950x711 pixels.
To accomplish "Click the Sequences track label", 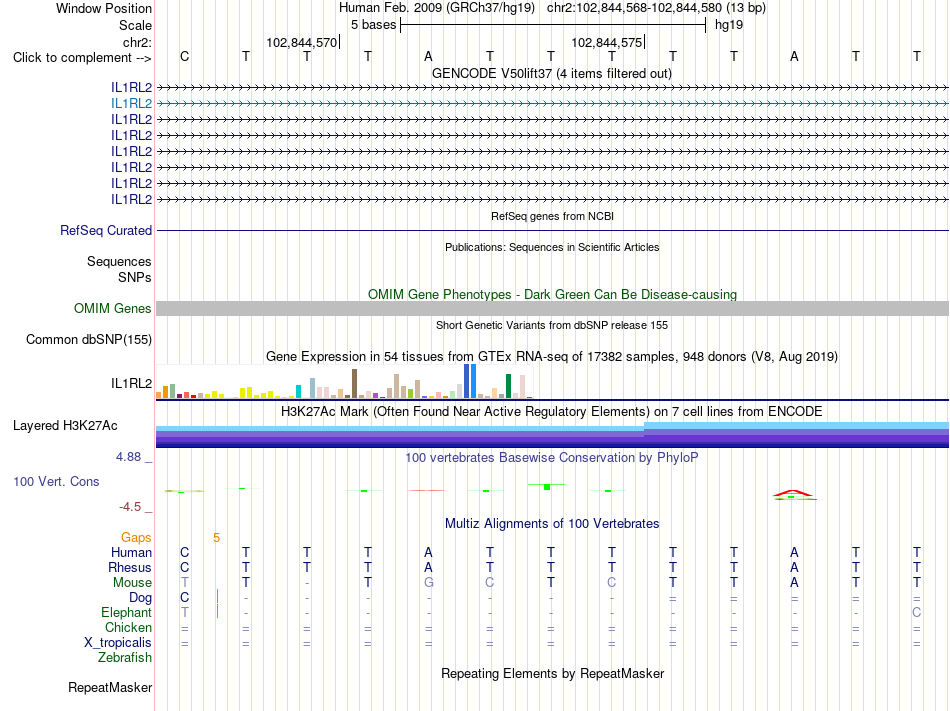I will pyautogui.click(x=119, y=261).
